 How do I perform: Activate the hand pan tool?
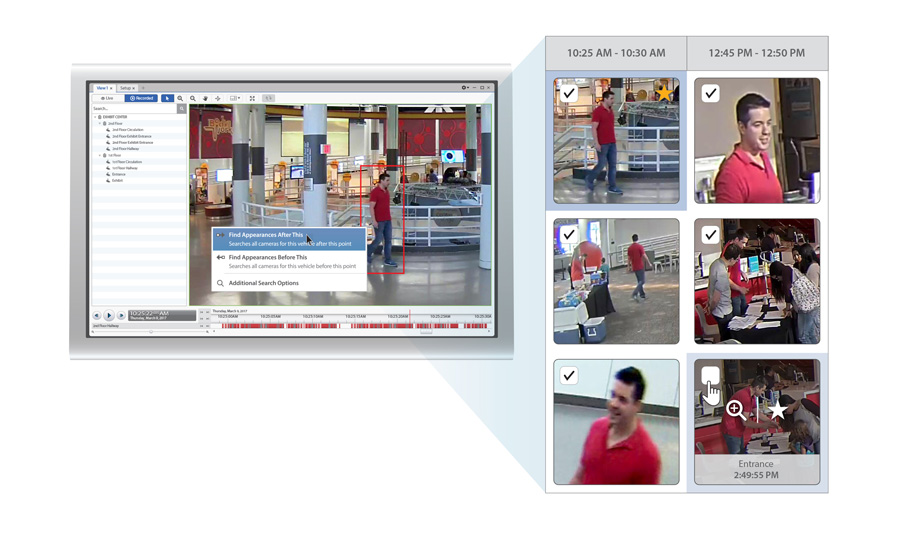coord(205,98)
